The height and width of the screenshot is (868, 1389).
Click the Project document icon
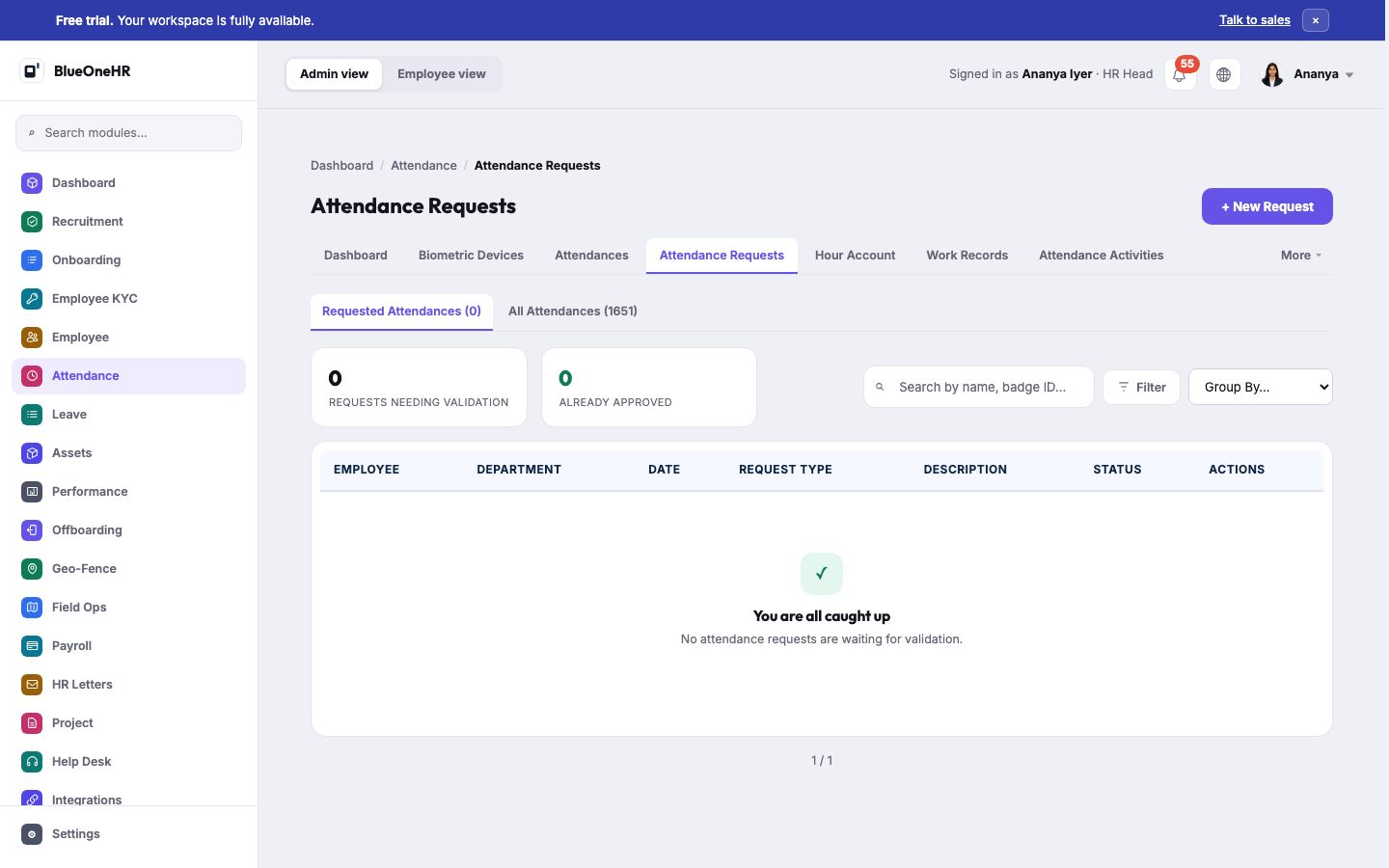pyautogui.click(x=32, y=722)
